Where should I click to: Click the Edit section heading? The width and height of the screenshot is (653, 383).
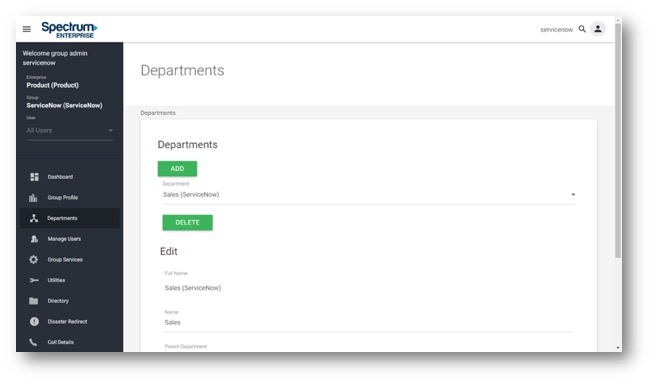(x=169, y=251)
